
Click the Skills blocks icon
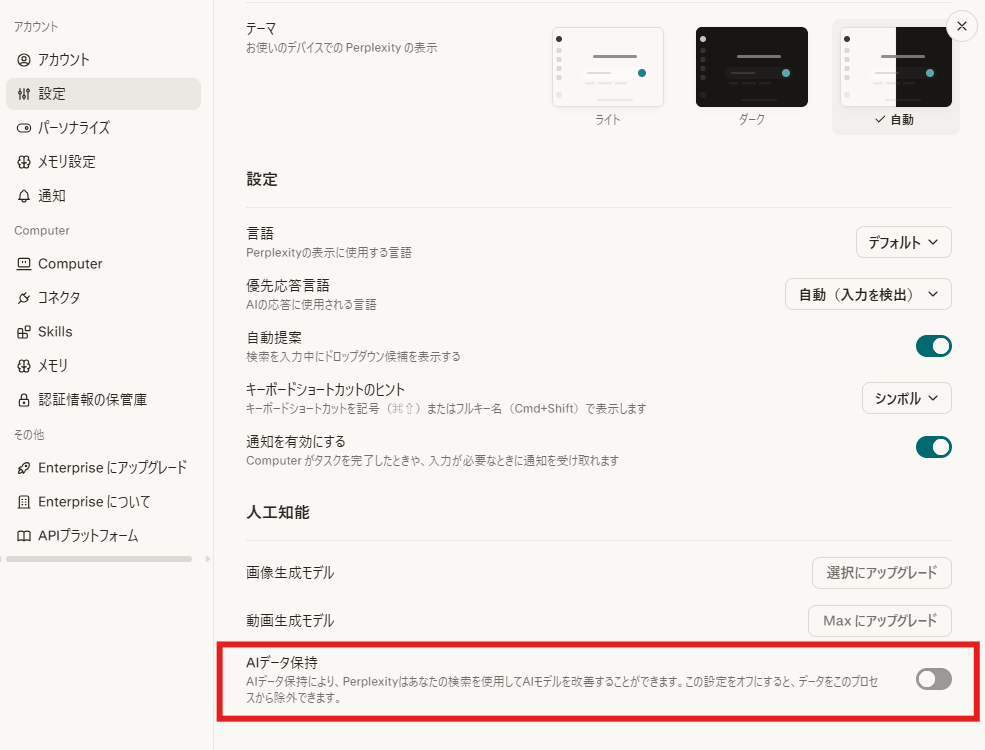point(24,332)
